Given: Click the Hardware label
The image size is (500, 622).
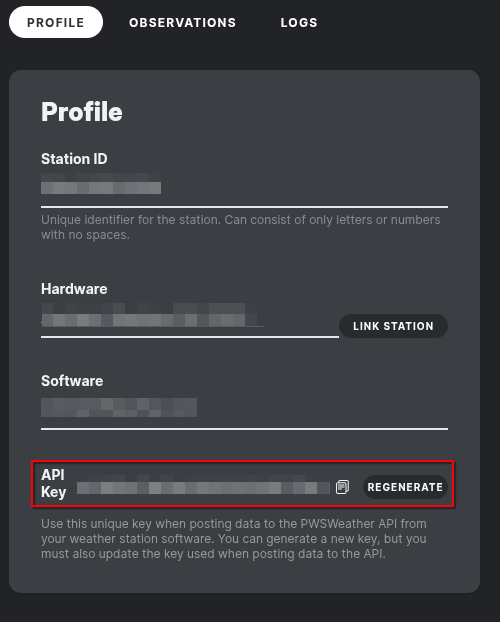Looking at the screenshot, I should (x=74, y=289).
